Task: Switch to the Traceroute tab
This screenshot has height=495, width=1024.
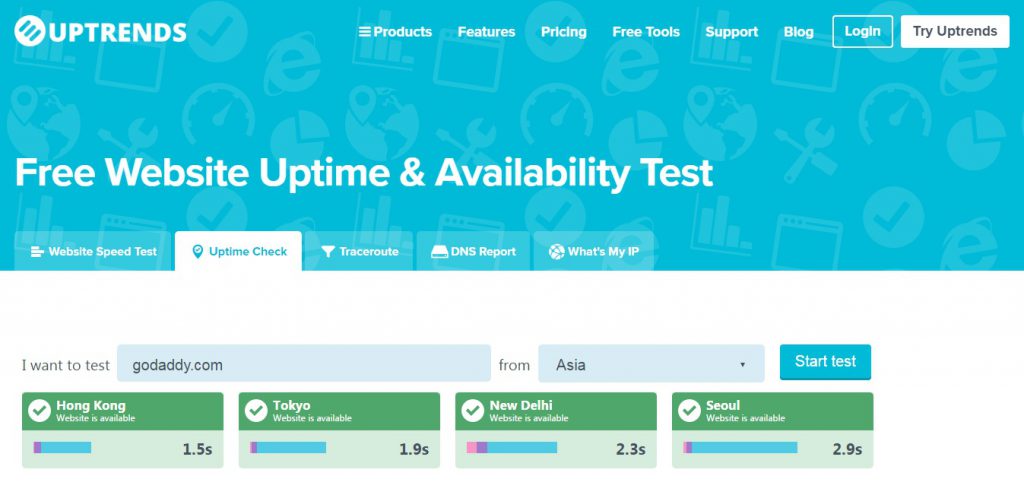Action: tap(359, 251)
